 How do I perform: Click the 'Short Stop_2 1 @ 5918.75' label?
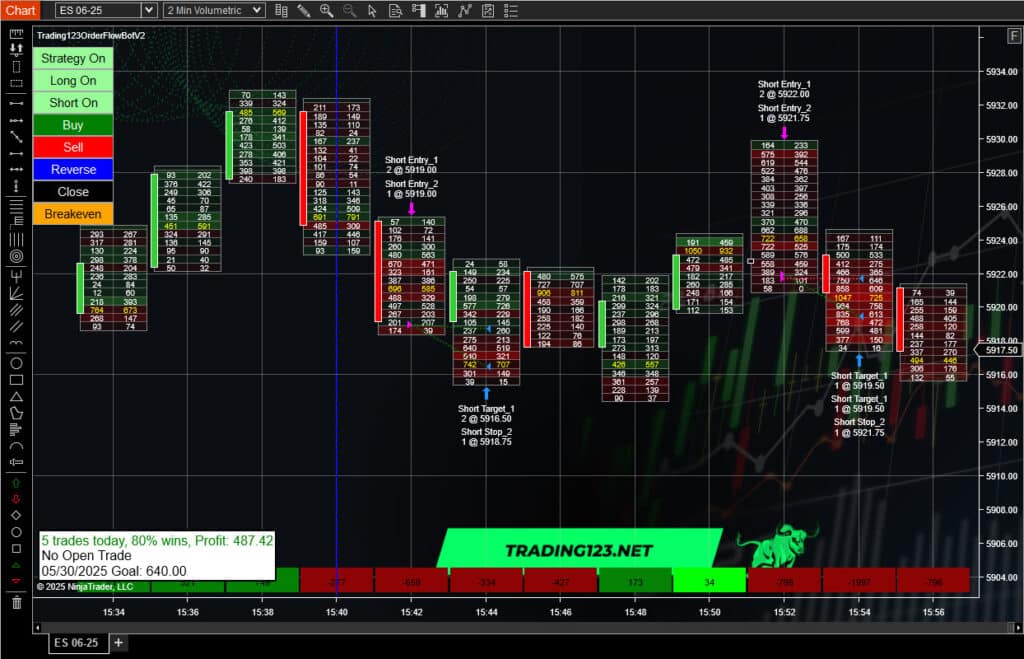tap(486, 437)
